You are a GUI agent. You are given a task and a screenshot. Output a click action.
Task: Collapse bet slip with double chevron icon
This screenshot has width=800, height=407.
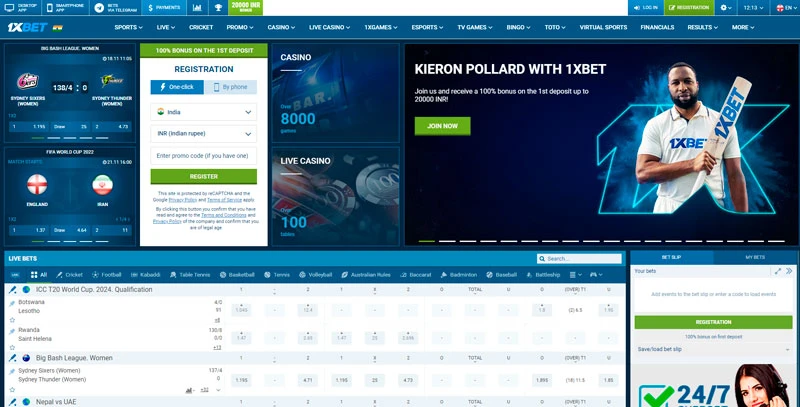(x=789, y=271)
